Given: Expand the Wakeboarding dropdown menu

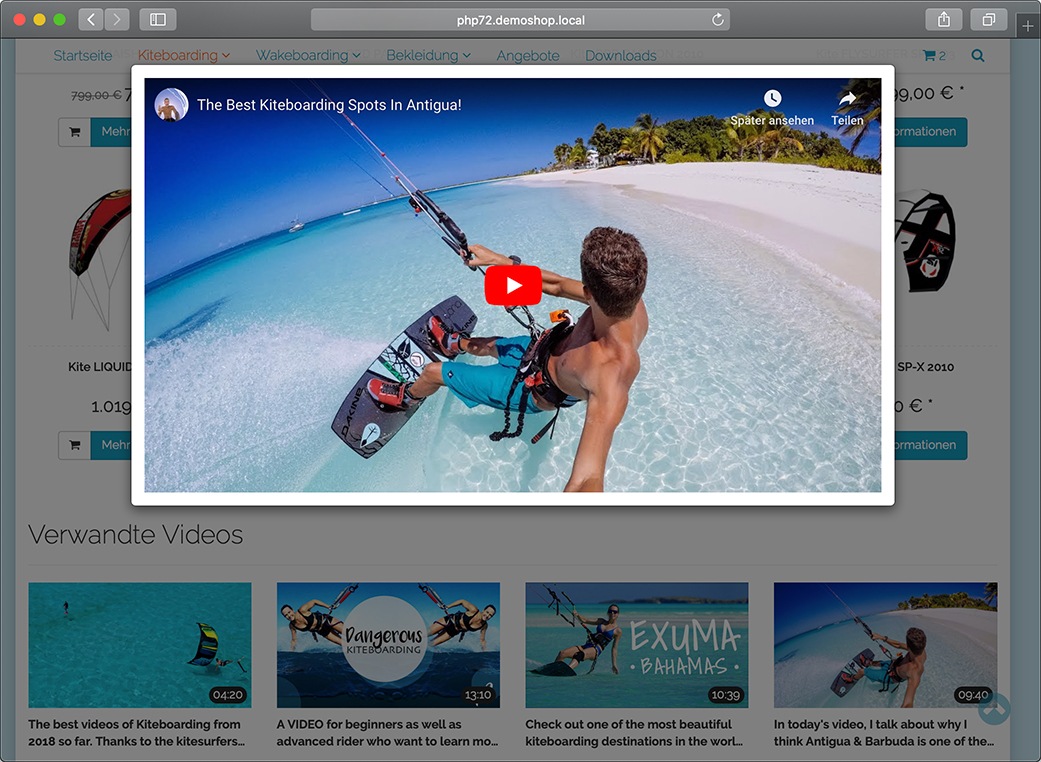Looking at the screenshot, I should pos(308,56).
